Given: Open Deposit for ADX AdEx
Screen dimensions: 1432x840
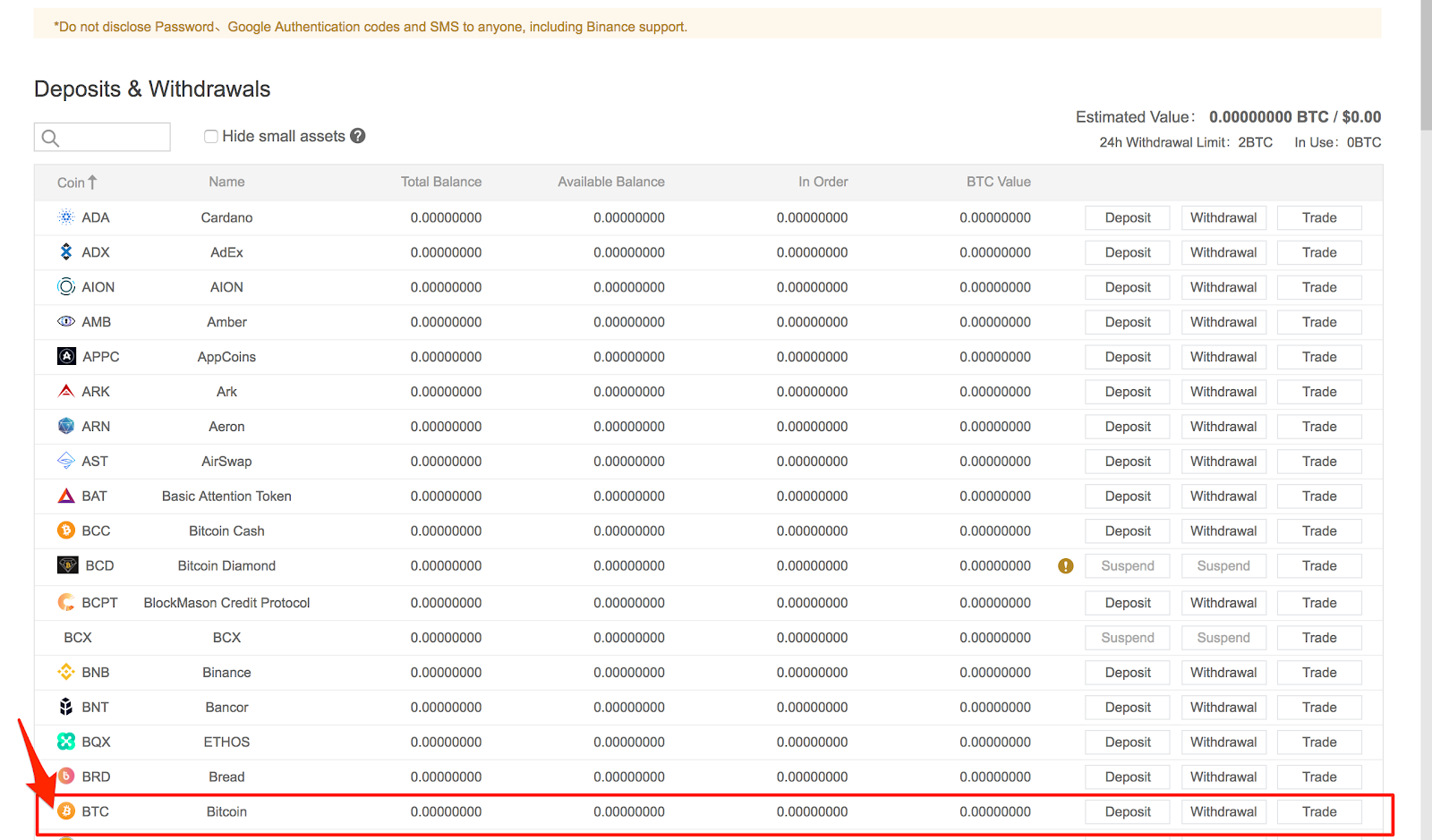Looking at the screenshot, I should click(x=1128, y=253).
